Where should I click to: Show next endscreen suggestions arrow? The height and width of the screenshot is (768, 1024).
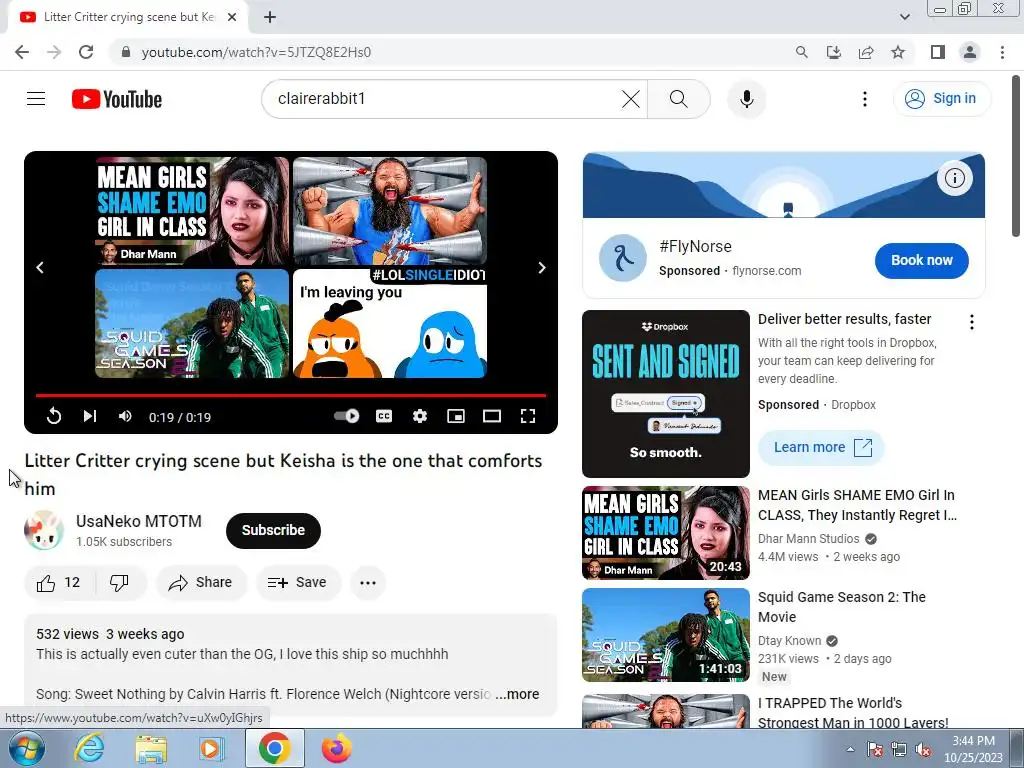(x=541, y=268)
